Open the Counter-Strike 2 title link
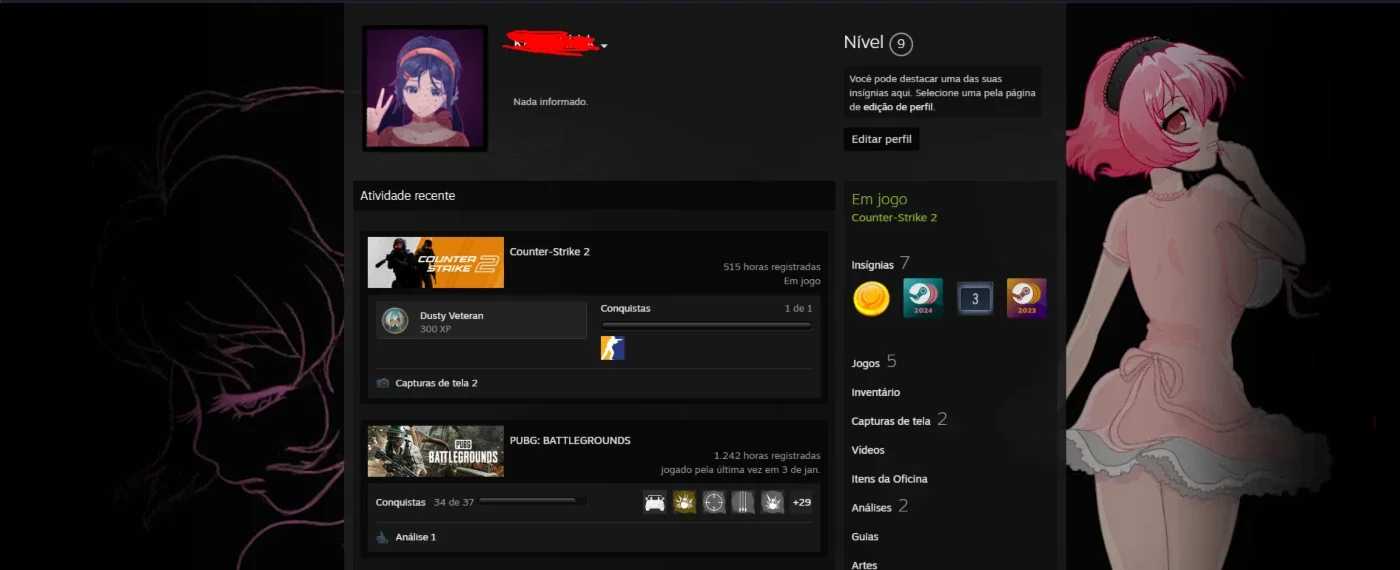The image size is (1400, 570). click(549, 252)
